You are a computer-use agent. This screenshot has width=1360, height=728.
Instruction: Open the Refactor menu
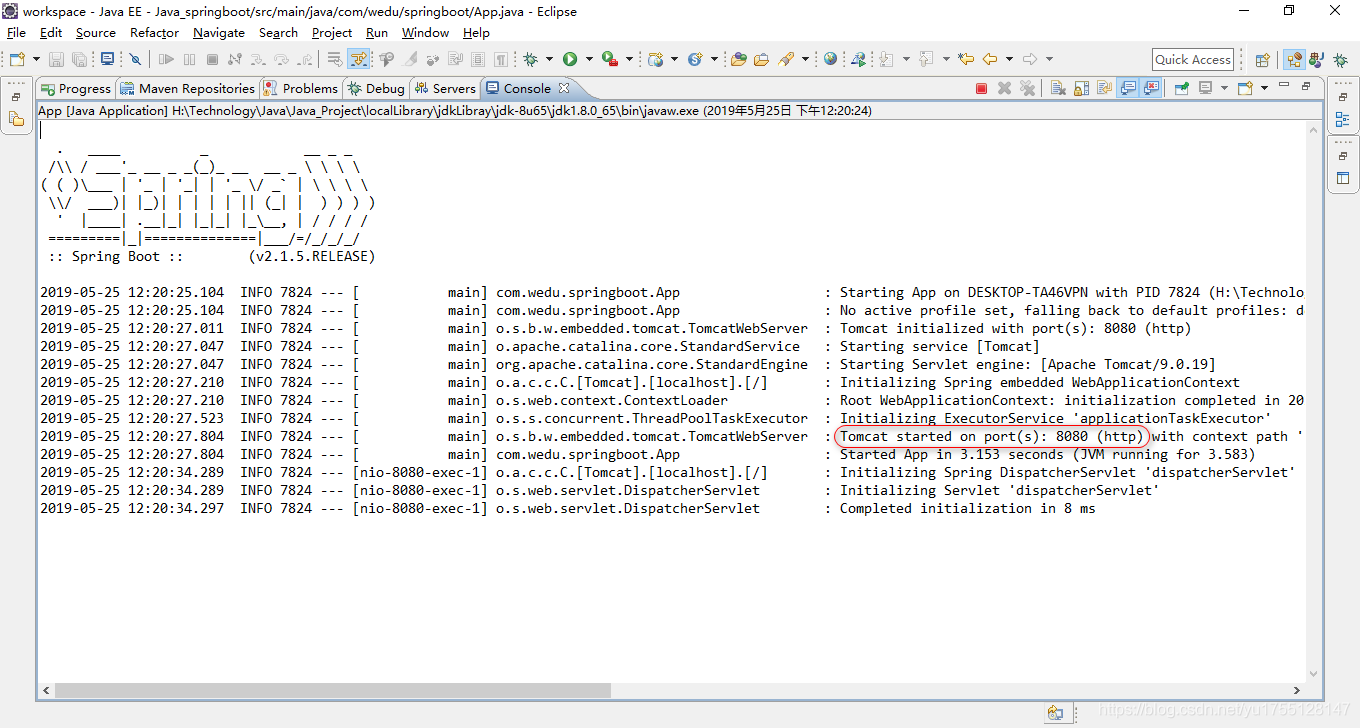pyautogui.click(x=154, y=33)
